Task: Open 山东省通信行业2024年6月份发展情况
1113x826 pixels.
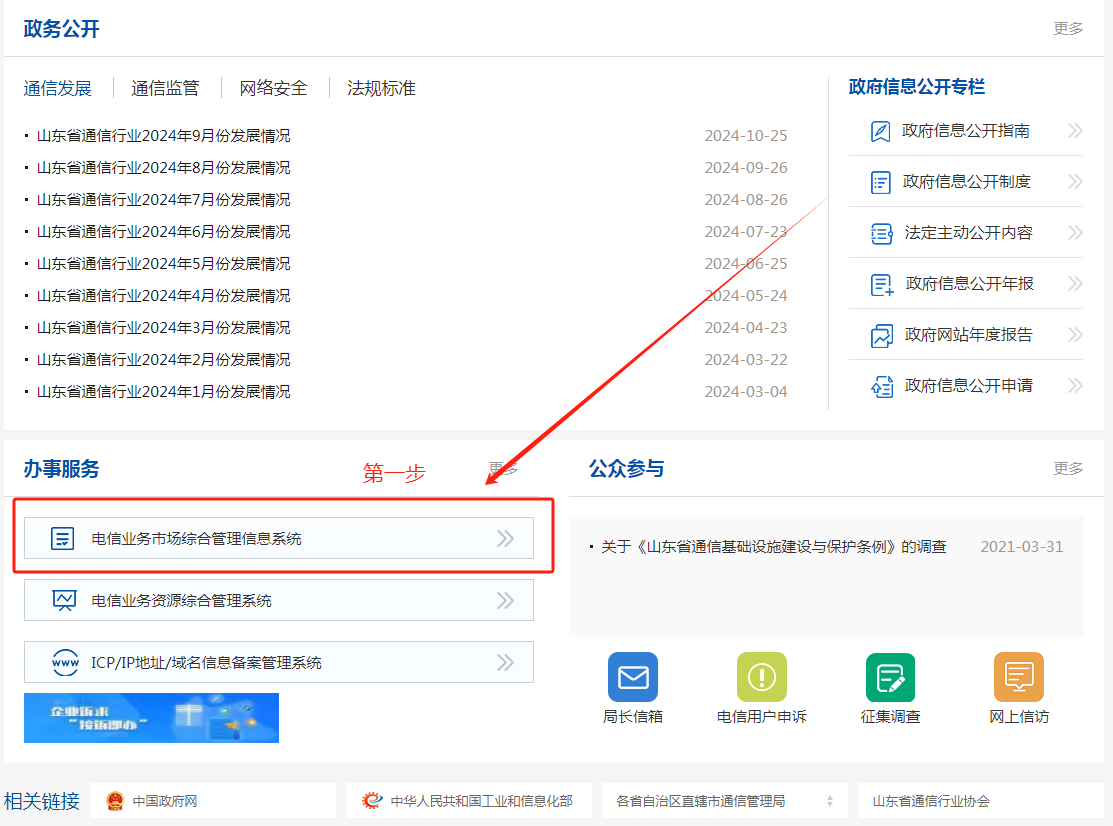Action: 163,231
